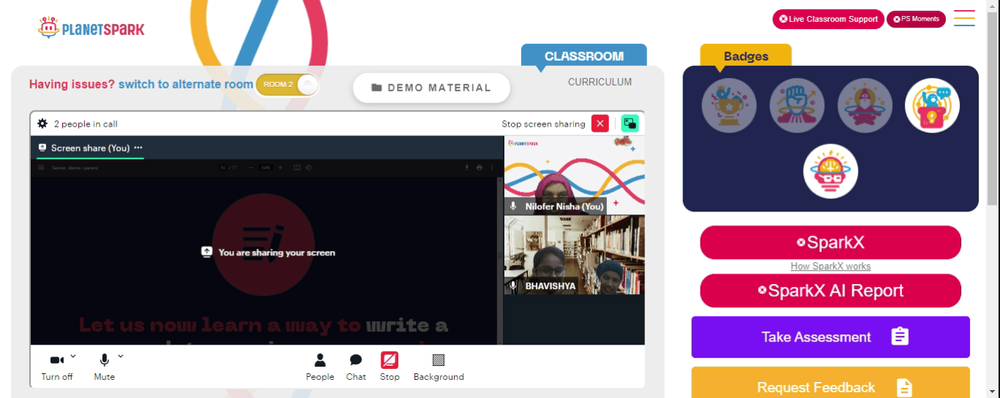Click Nilofer Nisha (You) video tile
1000x398 pixels.
574,175
